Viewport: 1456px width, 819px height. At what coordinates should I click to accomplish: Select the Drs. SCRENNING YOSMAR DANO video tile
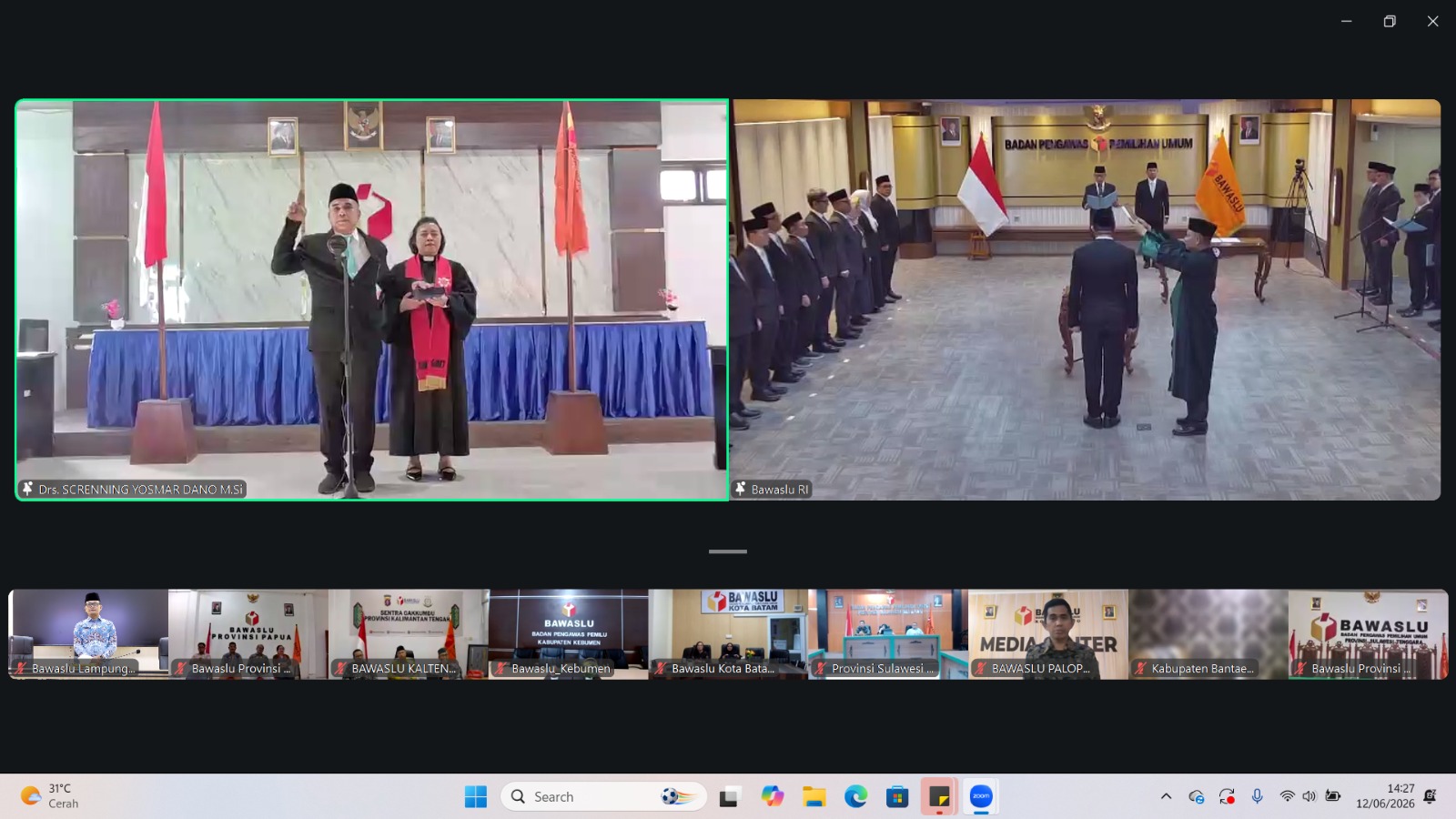coord(372,299)
